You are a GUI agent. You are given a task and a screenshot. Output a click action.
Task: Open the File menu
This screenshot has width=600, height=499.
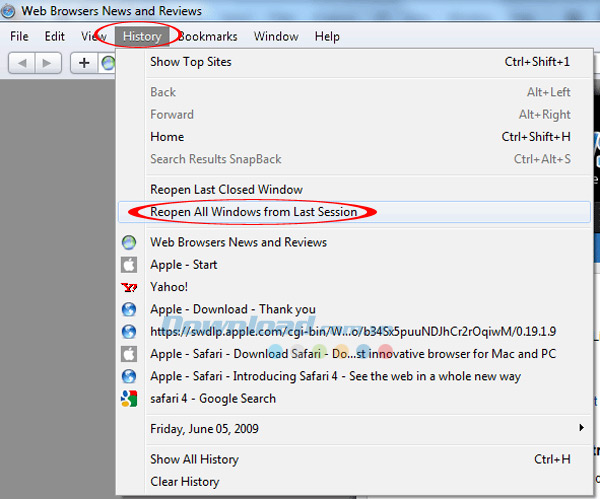tap(19, 36)
